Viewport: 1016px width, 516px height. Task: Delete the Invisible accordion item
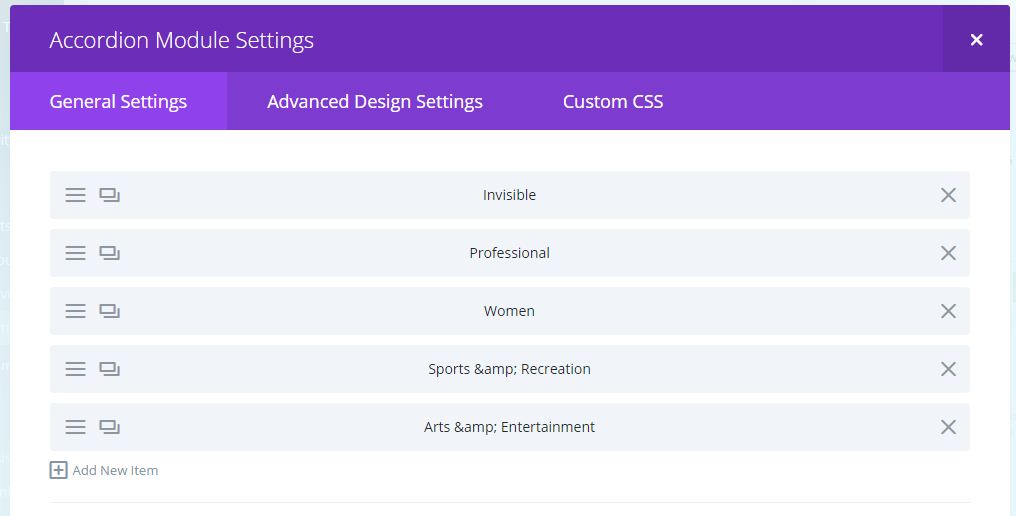[x=948, y=195]
